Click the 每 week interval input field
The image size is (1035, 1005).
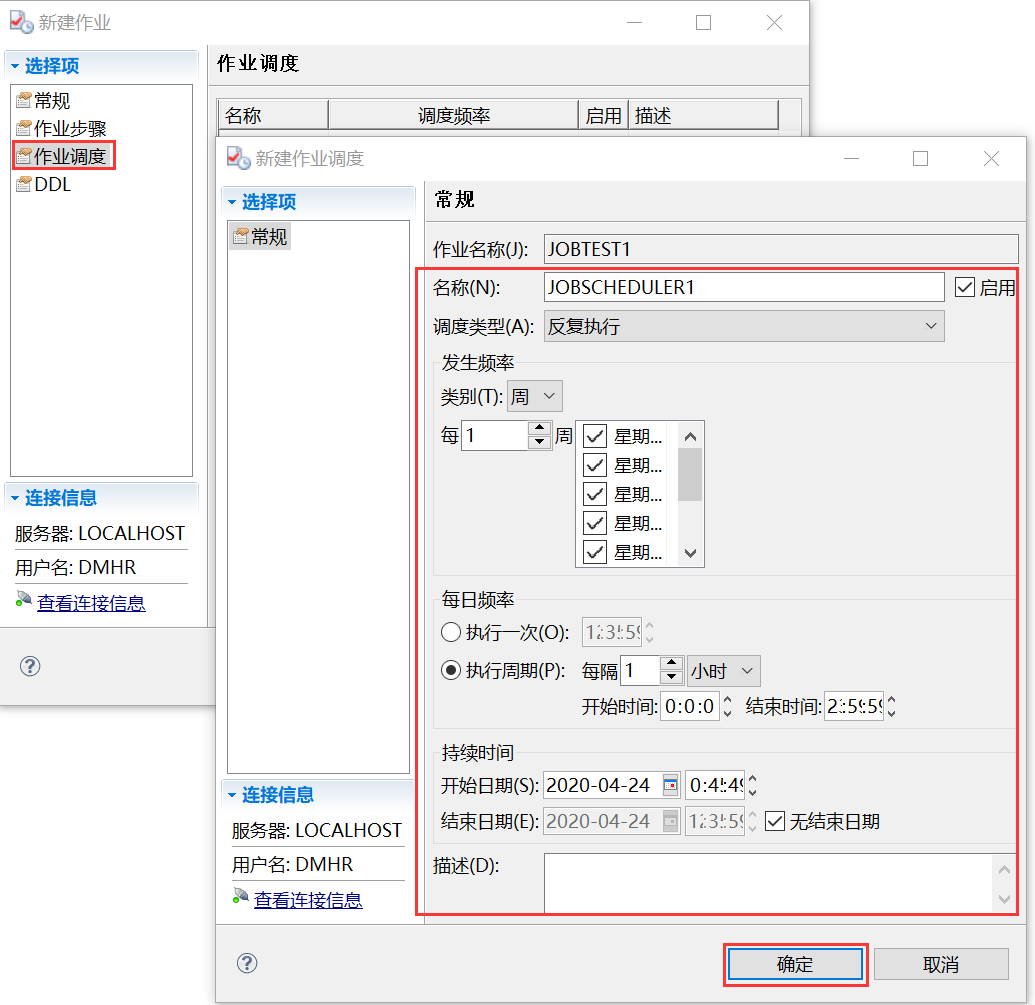pyautogui.click(x=495, y=436)
